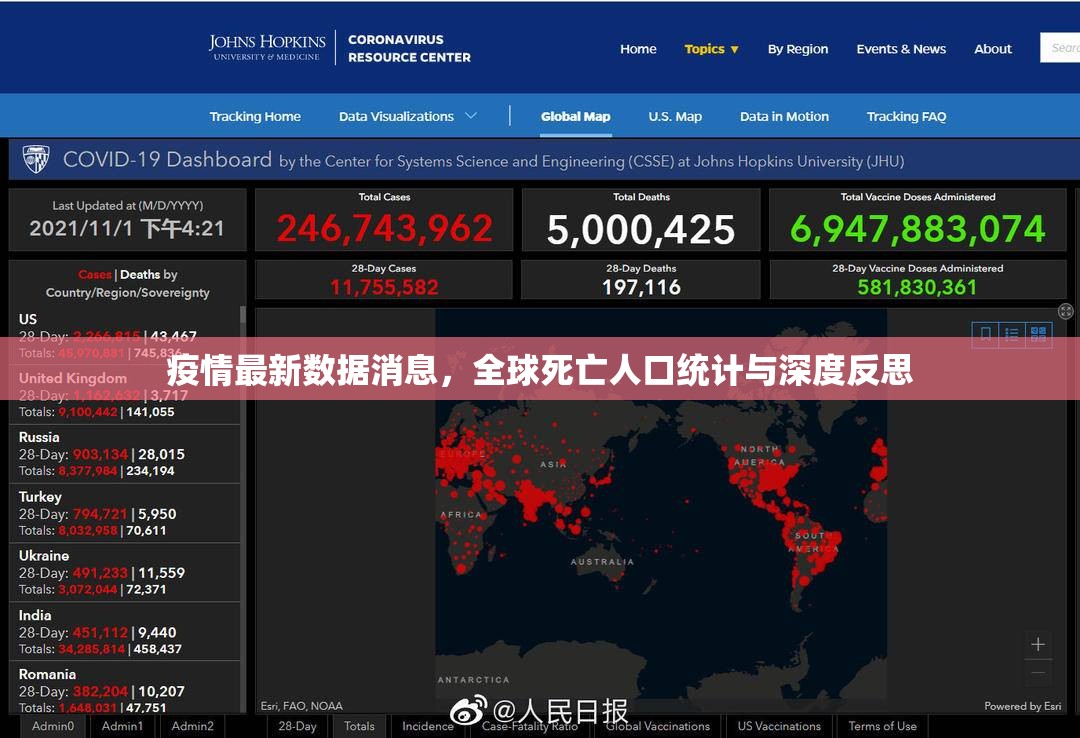The height and width of the screenshot is (738, 1080).
Task: Show the map legend list icon
Action: (1012, 334)
